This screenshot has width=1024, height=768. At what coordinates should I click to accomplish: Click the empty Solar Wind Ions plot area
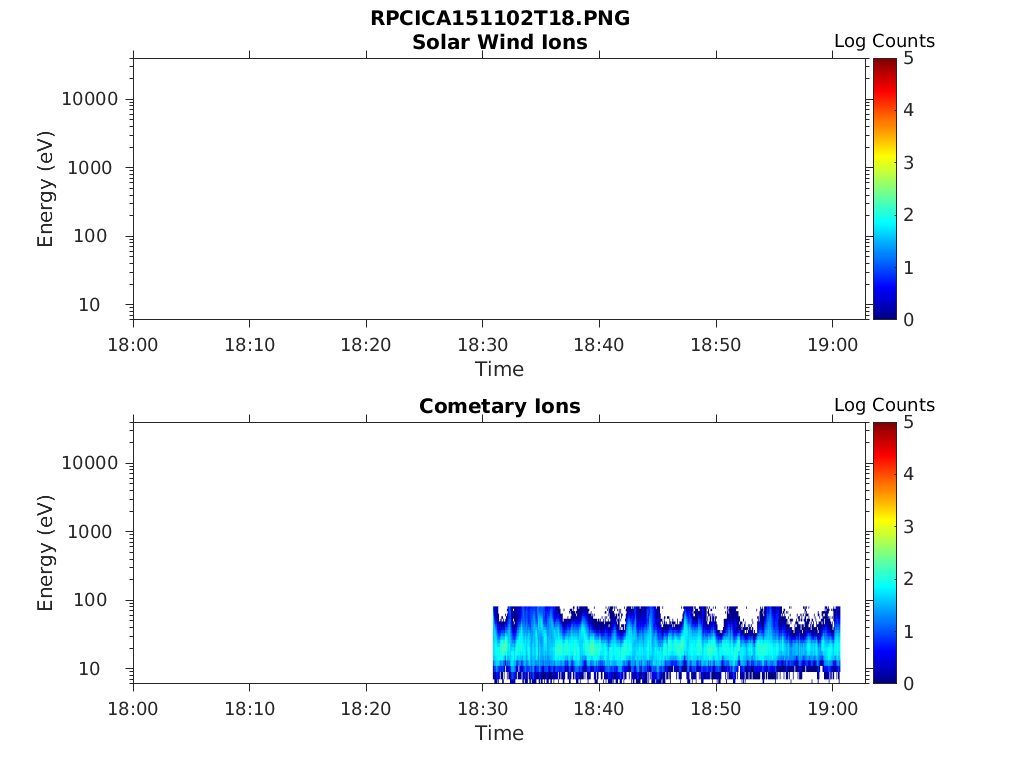[500, 189]
